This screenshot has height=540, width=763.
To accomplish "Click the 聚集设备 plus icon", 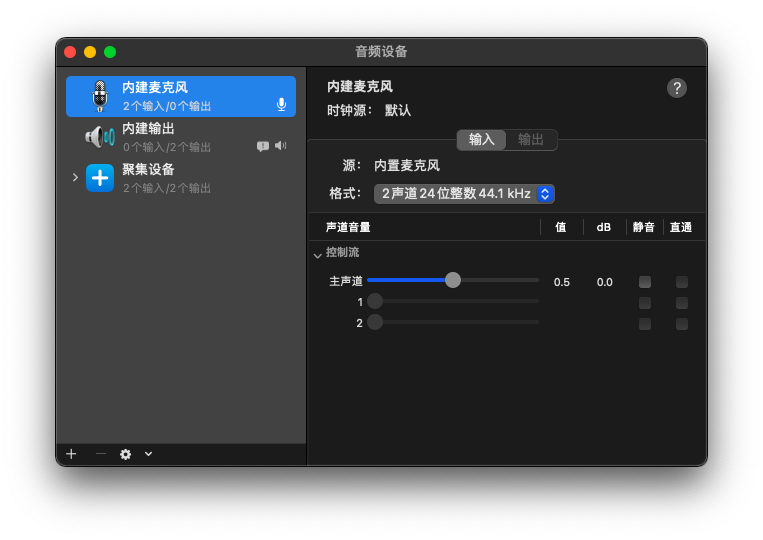I will click(x=99, y=178).
